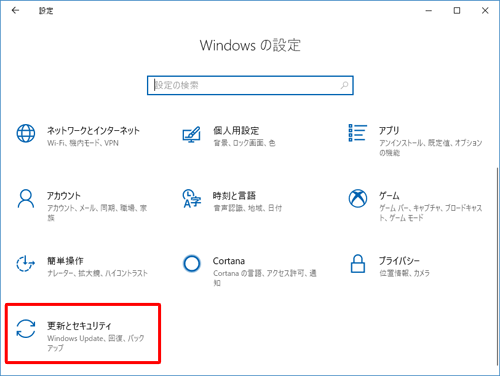Image resolution: width=500 pixels, height=376 pixels.
Task: Open 簡単操作 settings title
Action: click(x=65, y=261)
